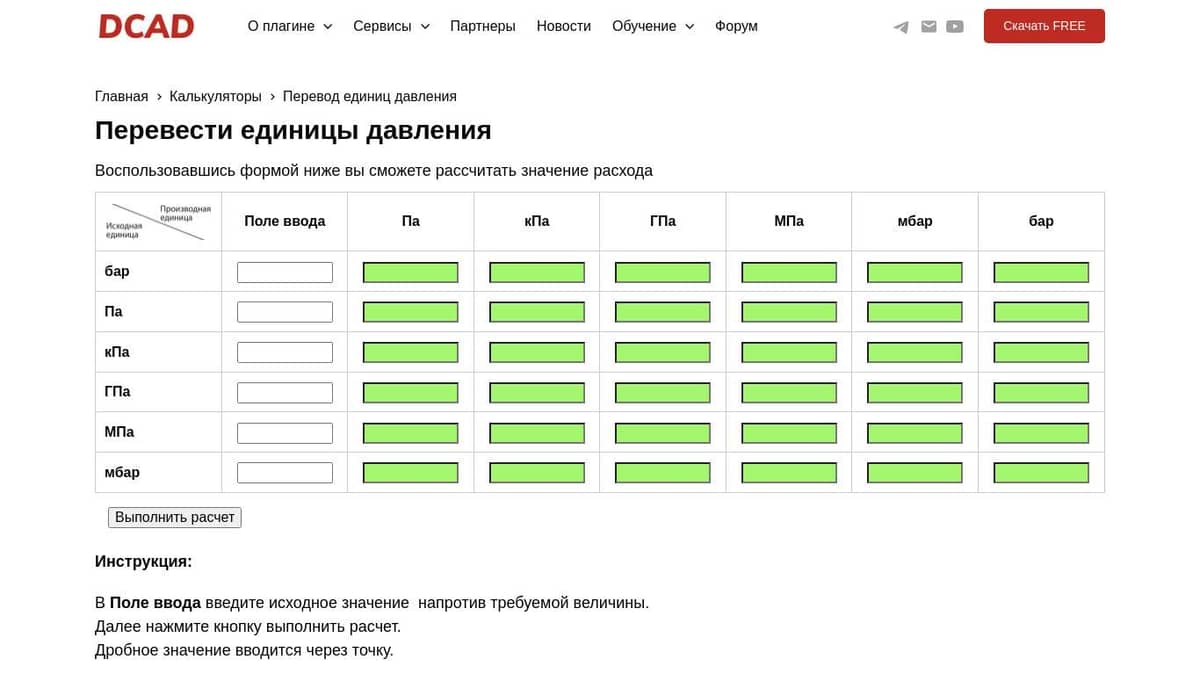Expand the Сервисы dropdown menu
This screenshot has height=675, width=1200.
coord(391,26)
